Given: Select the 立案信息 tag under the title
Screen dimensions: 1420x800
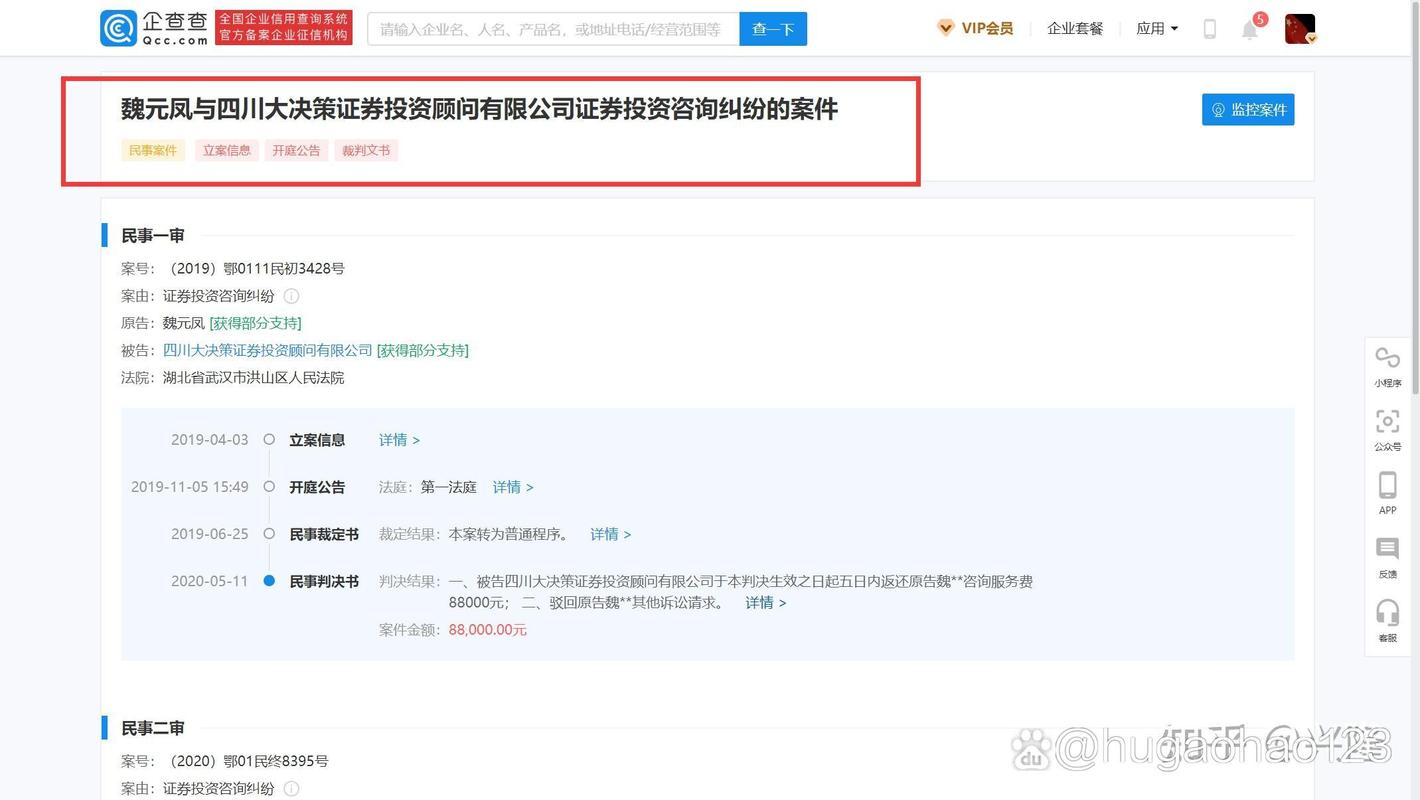Looking at the screenshot, I should coord(227,151).
